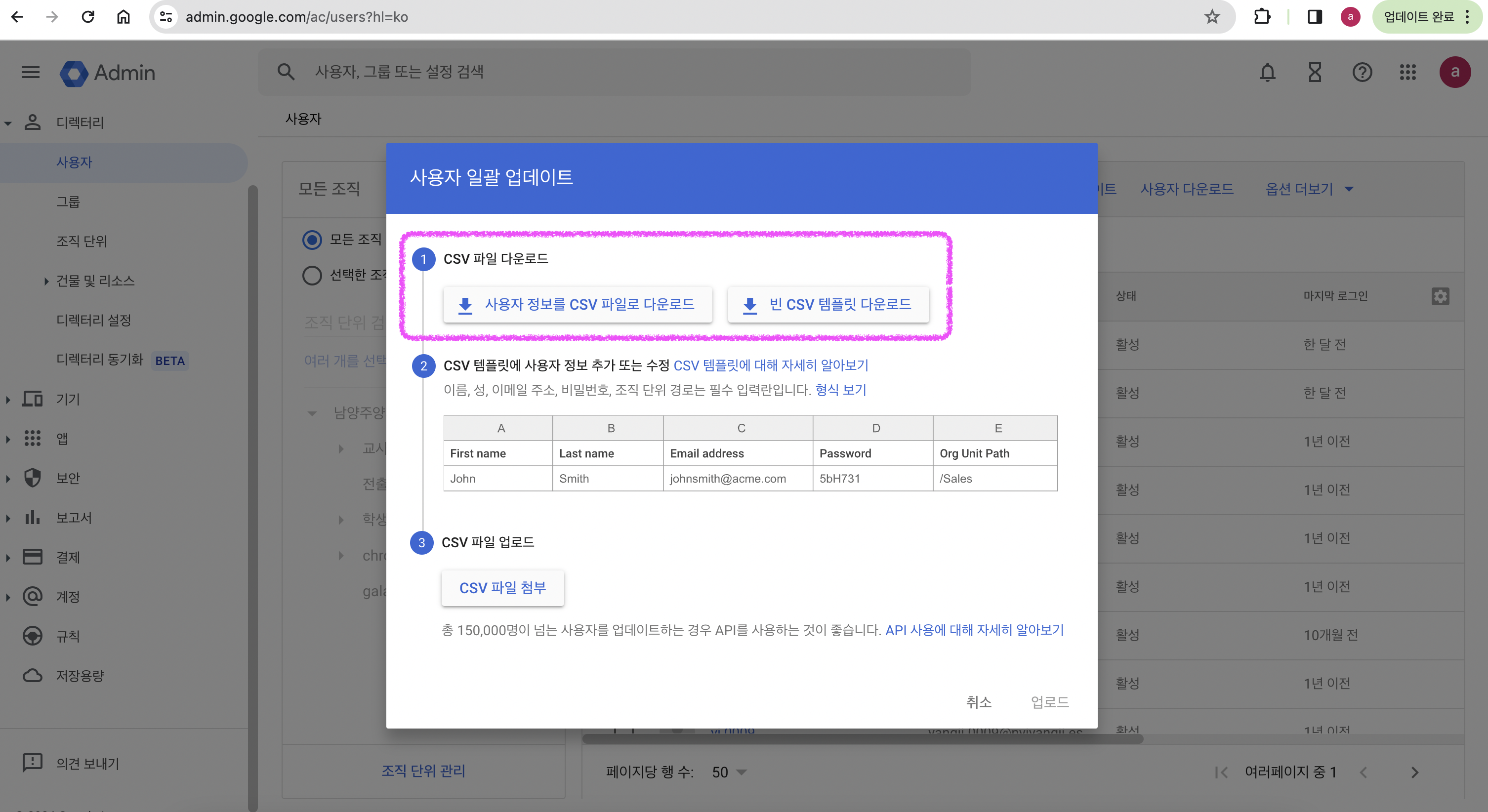Click the 상태 column header
This screenshot has height=812, width=1488.
click(1126, 296)
